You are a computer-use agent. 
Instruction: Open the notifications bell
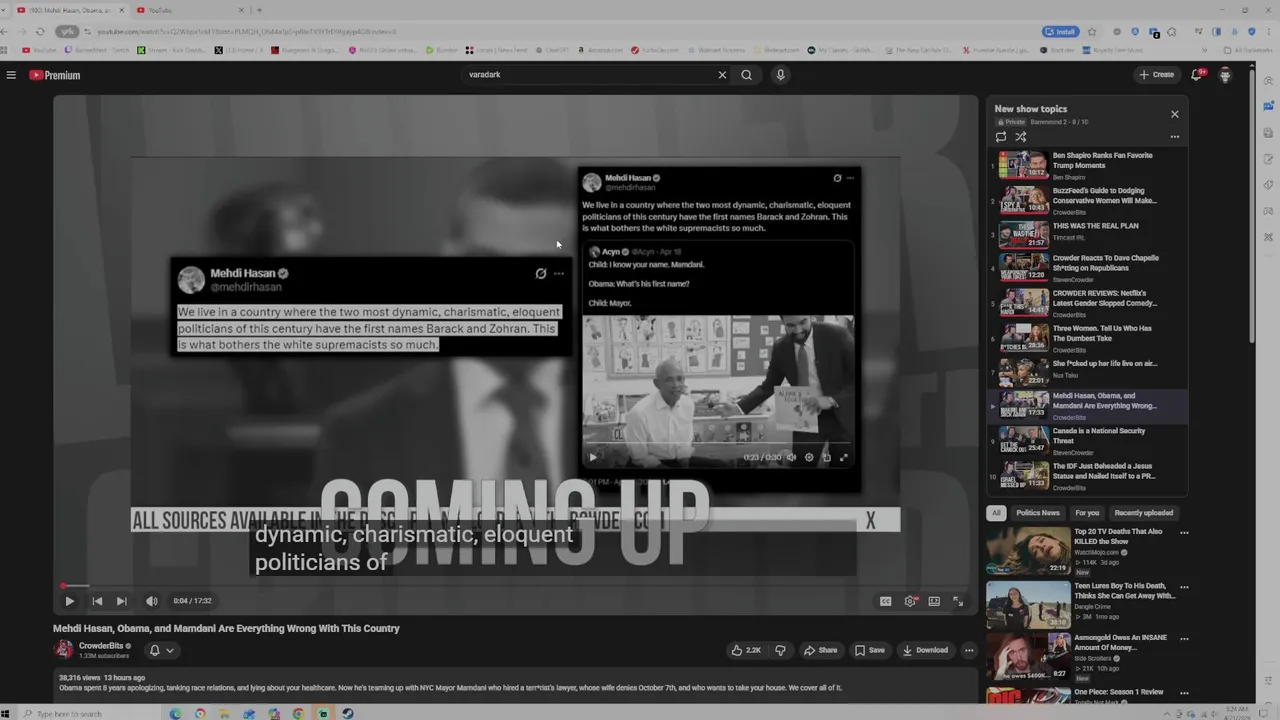1196,75
